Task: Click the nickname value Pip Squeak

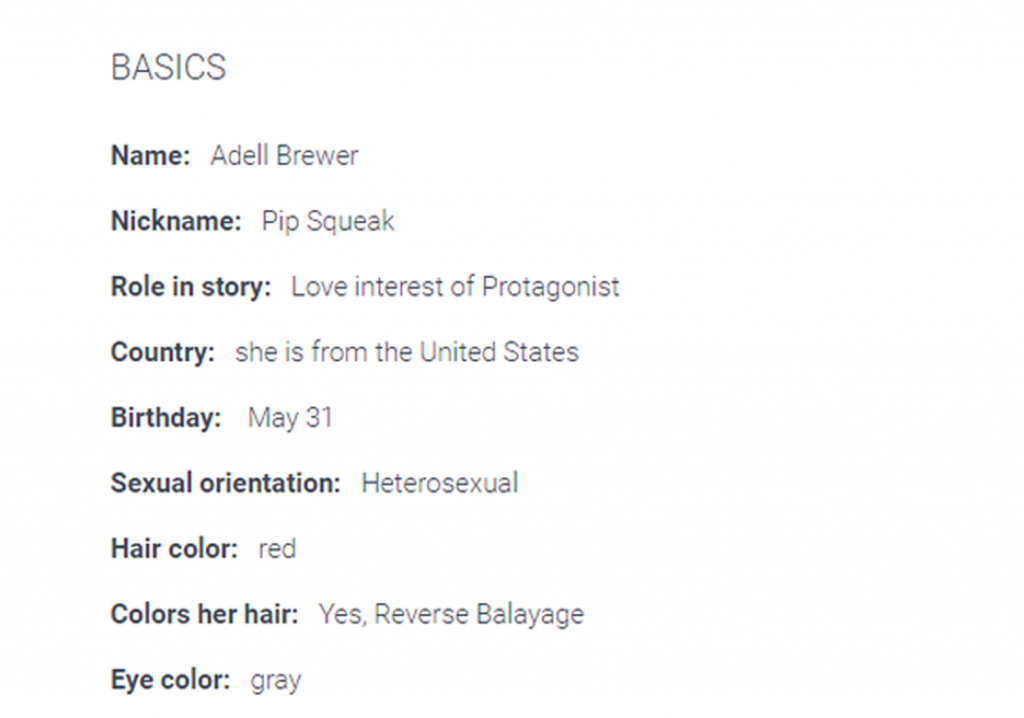Action: tap(328, 221)
